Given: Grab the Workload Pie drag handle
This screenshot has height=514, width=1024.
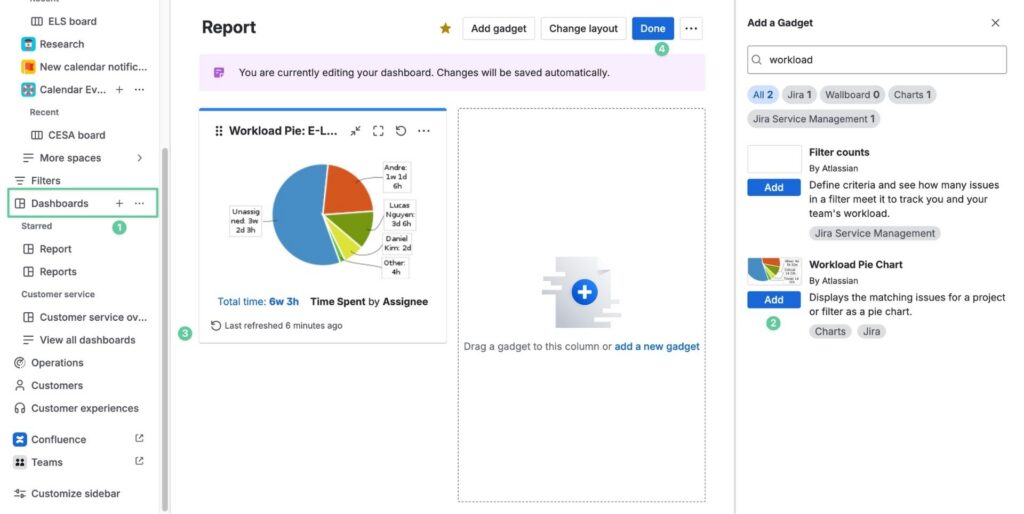Looking at the screenshot, I should tap(219, 131).
